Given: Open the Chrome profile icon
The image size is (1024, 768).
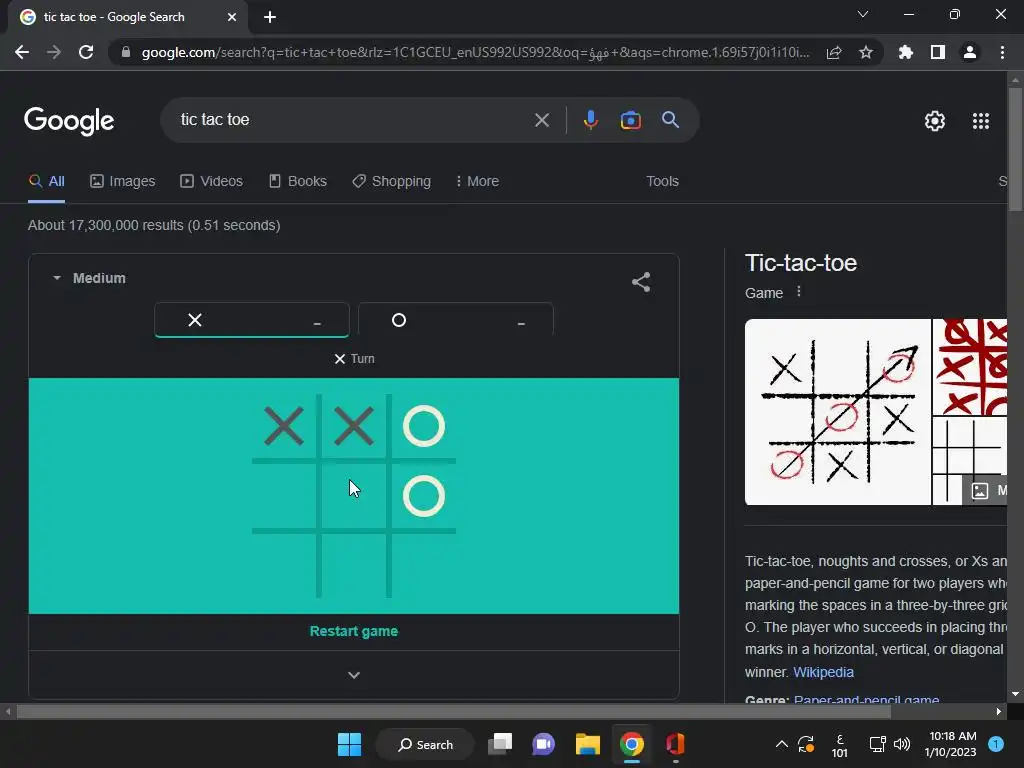Looking at the screenshot, I should [970, 52].
